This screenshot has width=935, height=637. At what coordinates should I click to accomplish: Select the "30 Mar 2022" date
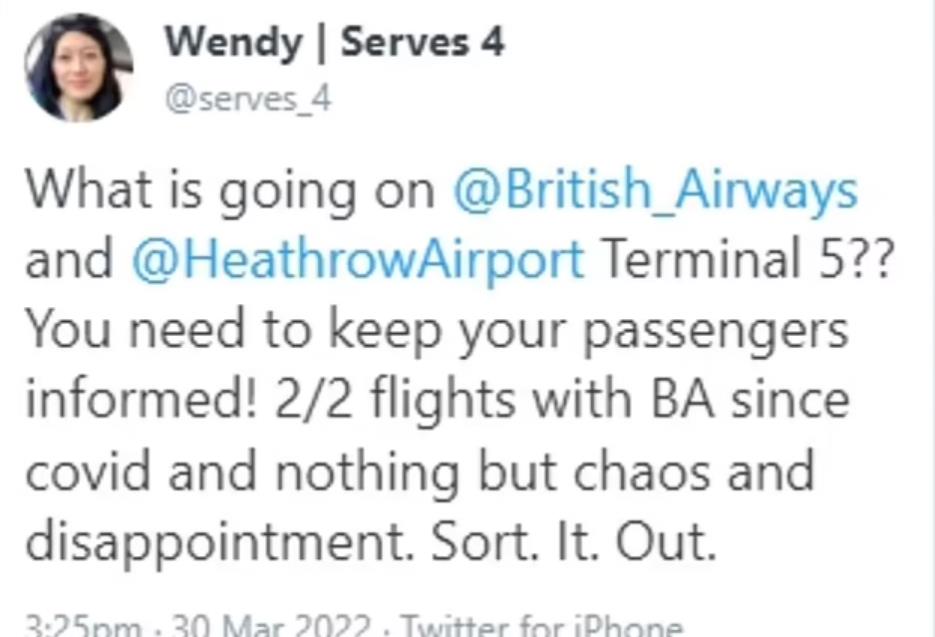click(270, 628)
